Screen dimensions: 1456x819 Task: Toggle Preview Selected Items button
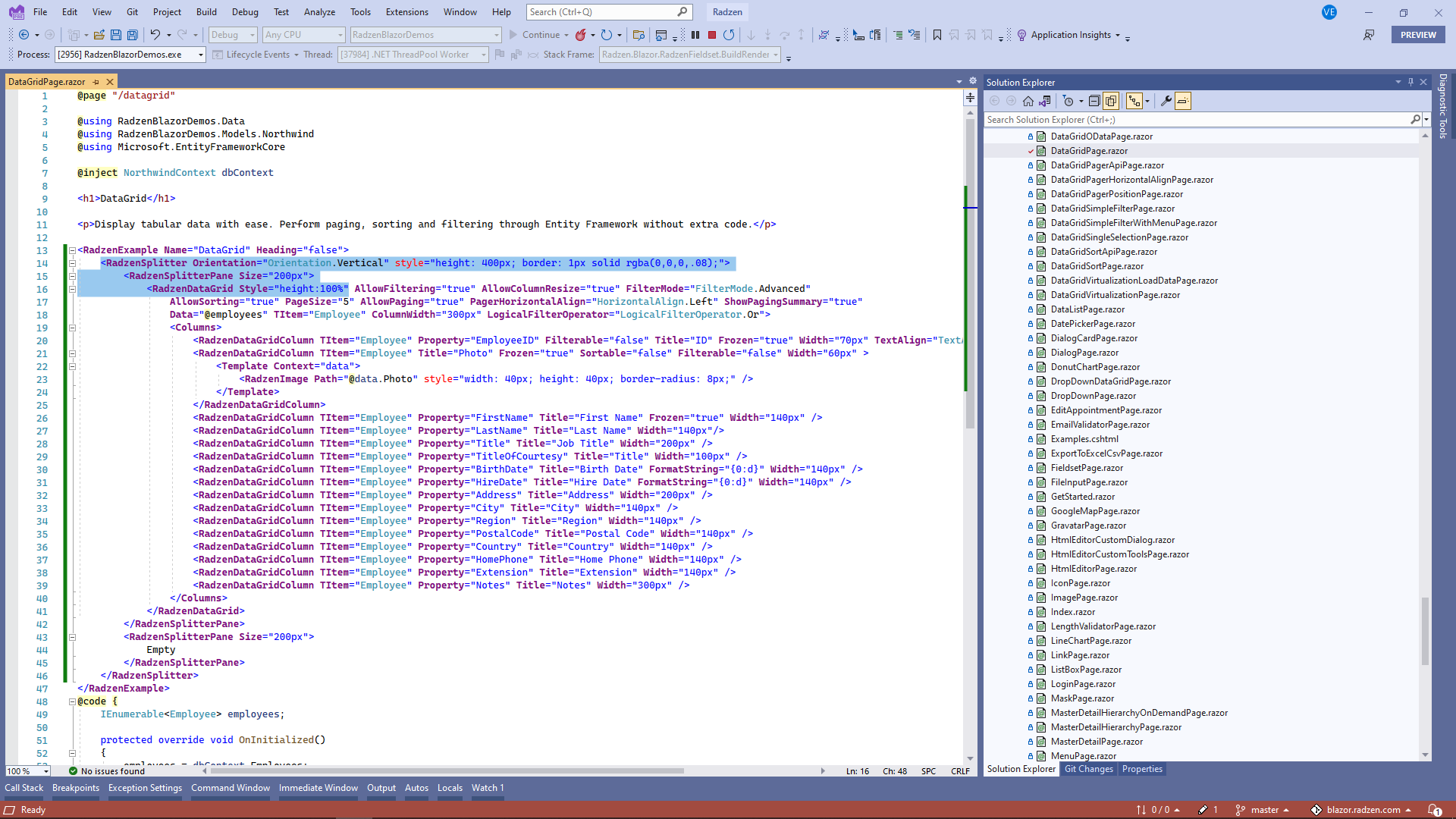click(1183, 101)
